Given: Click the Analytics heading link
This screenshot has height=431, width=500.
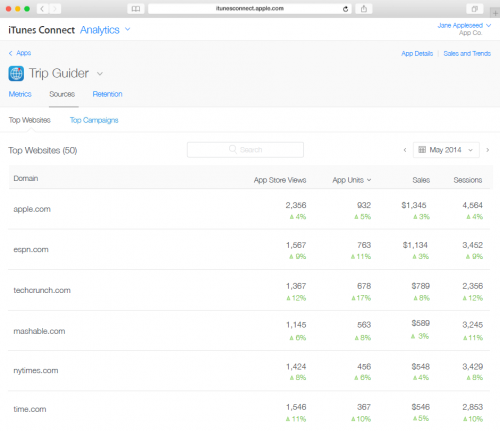Looking at the screenshot, I should [x=100, y=30].
